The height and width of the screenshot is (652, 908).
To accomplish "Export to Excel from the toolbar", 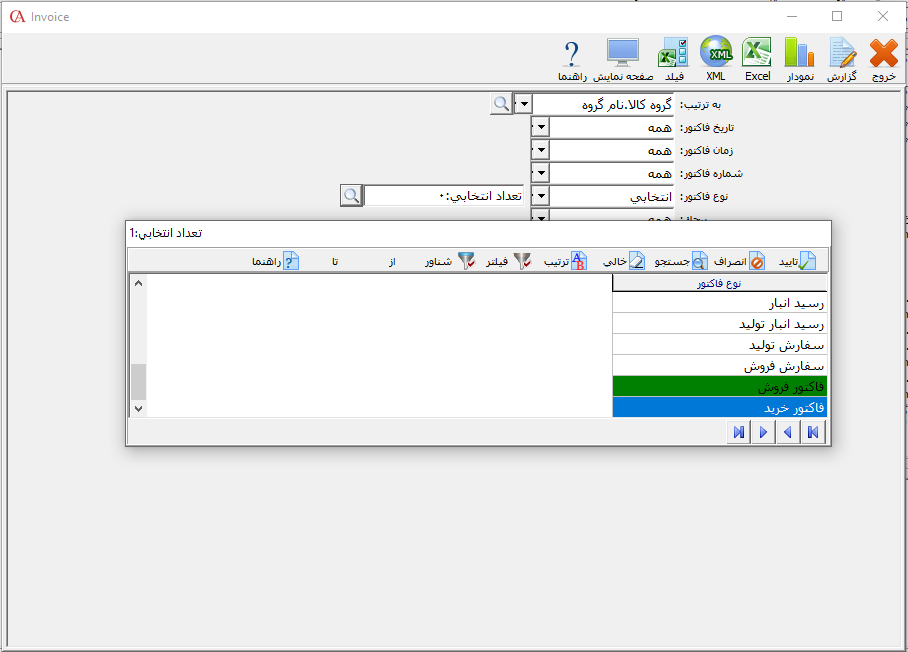I will [x=757, y=55].
